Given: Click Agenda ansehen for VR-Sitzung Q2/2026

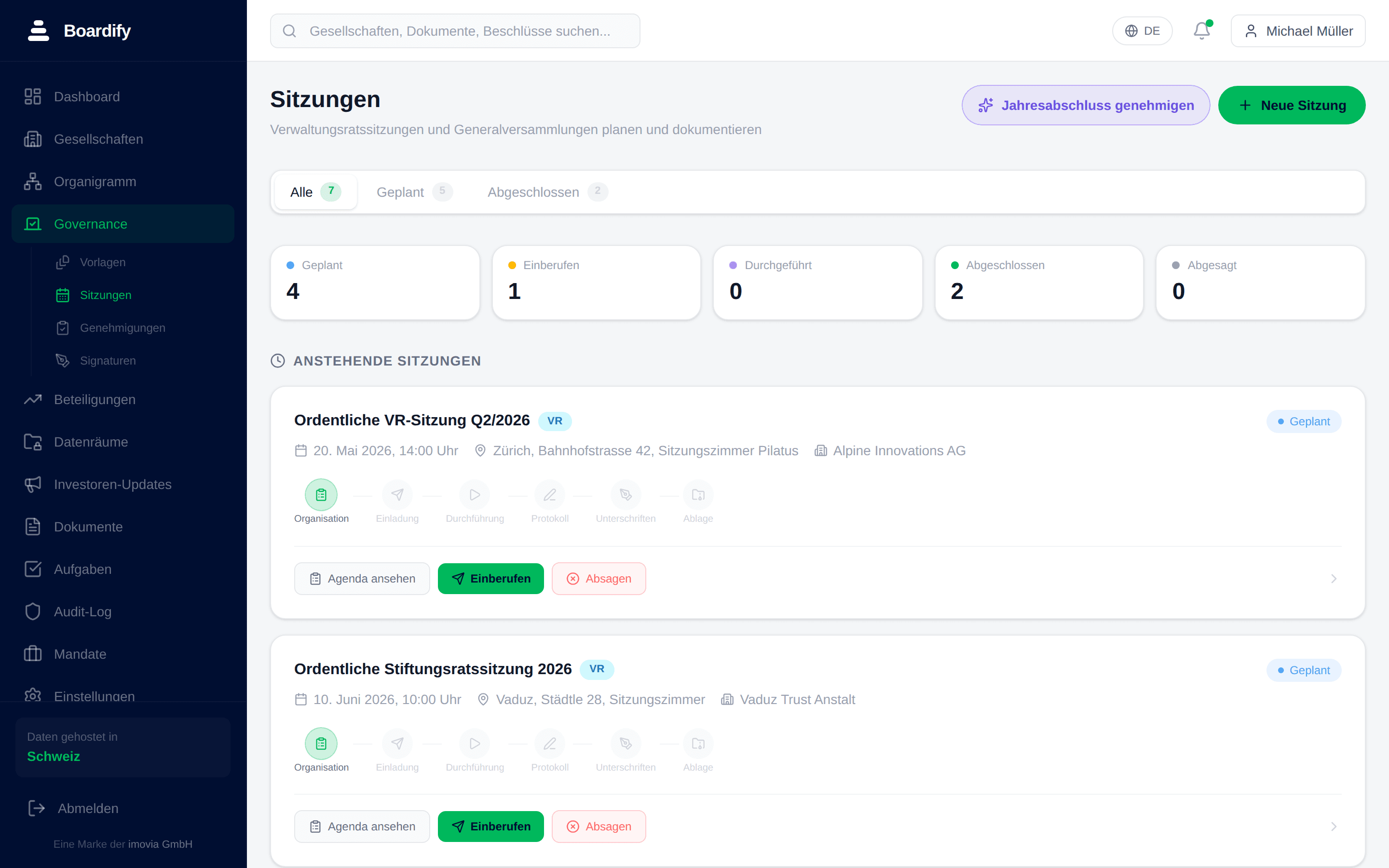Looking at the screenshot, I should [x=362, y=579].
